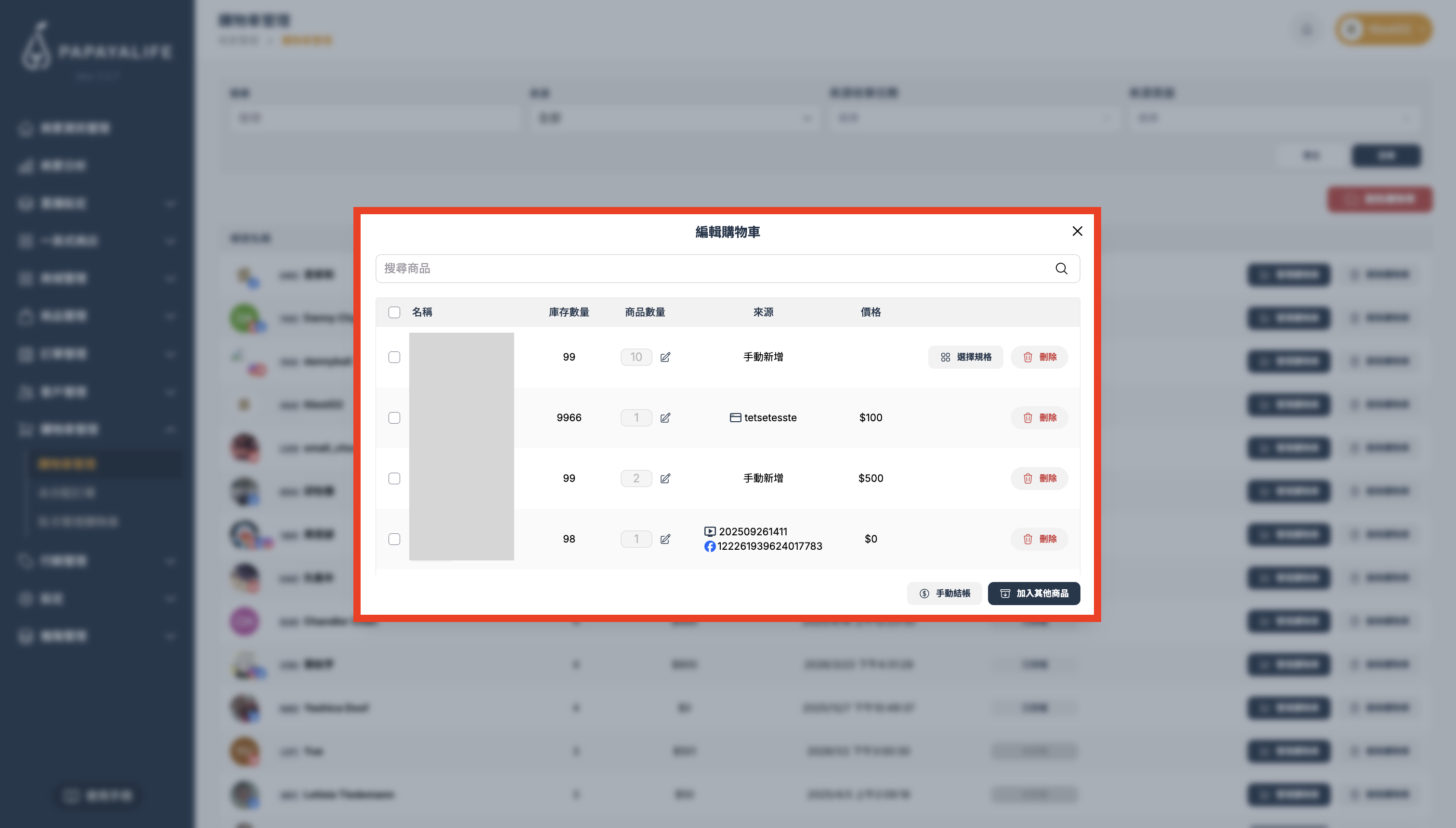Click the search magnifier icon in the modal

click(x=1061, y=269)
